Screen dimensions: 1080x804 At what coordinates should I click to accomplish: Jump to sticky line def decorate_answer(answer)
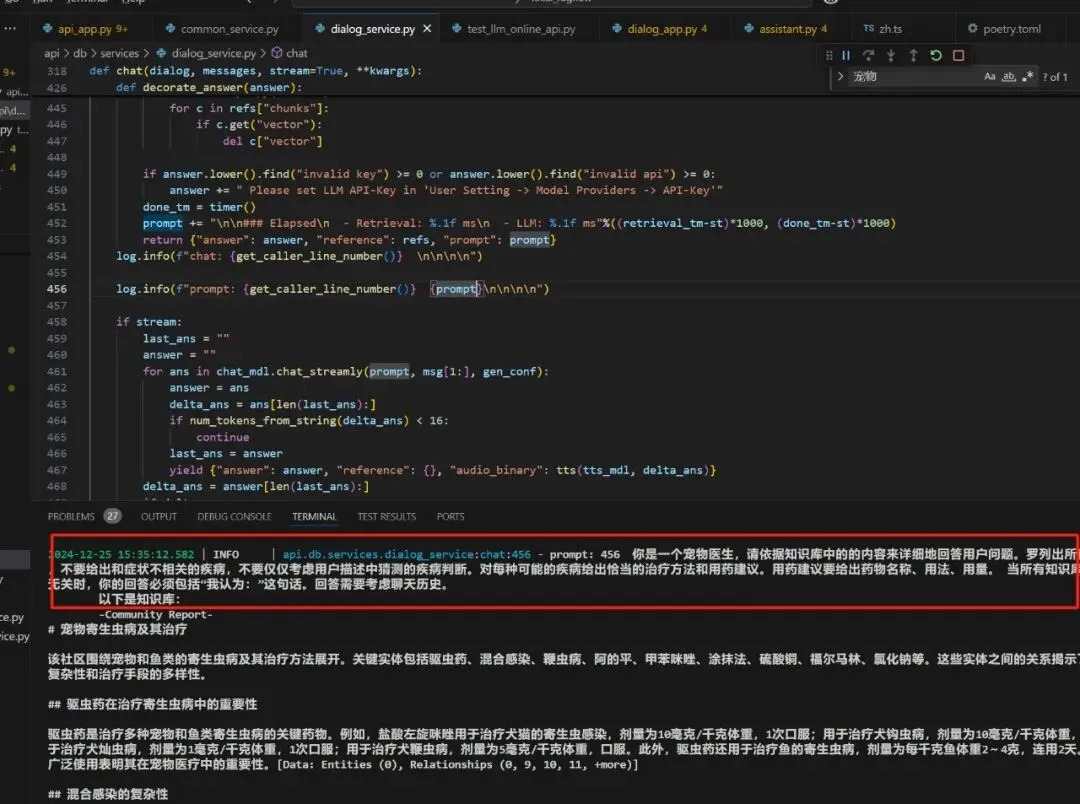(x=209, y=87)
